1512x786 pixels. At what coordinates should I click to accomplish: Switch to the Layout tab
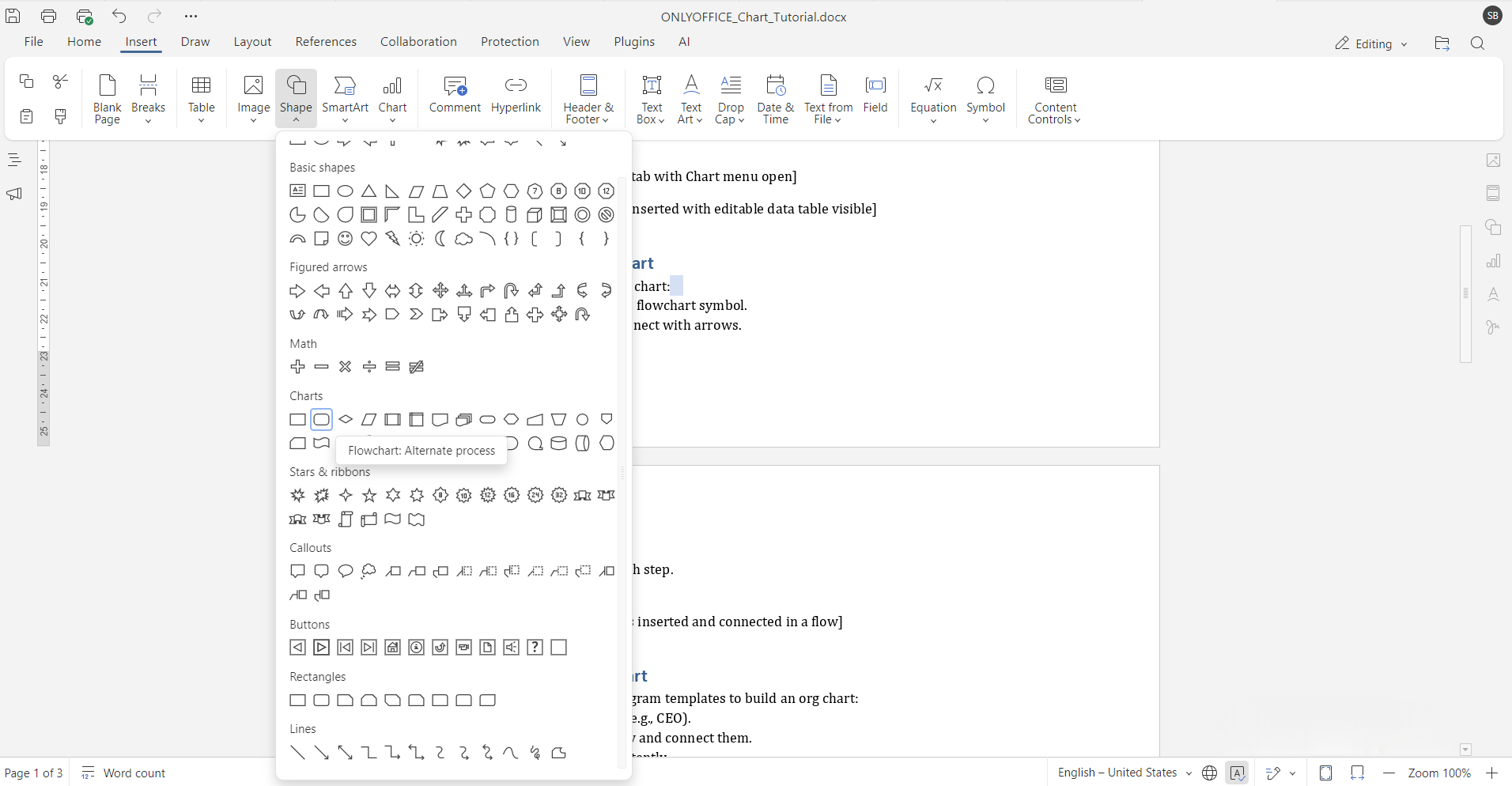click(252, 42)
